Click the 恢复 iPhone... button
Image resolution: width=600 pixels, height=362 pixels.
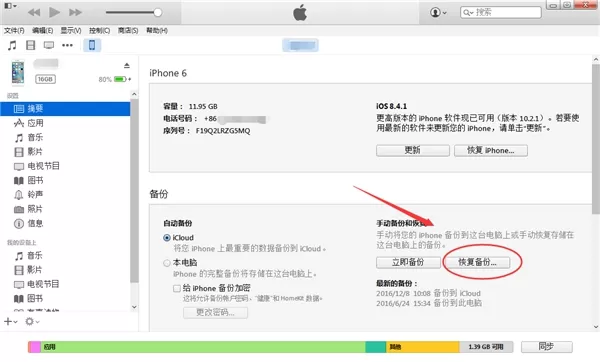pos(491,150)
